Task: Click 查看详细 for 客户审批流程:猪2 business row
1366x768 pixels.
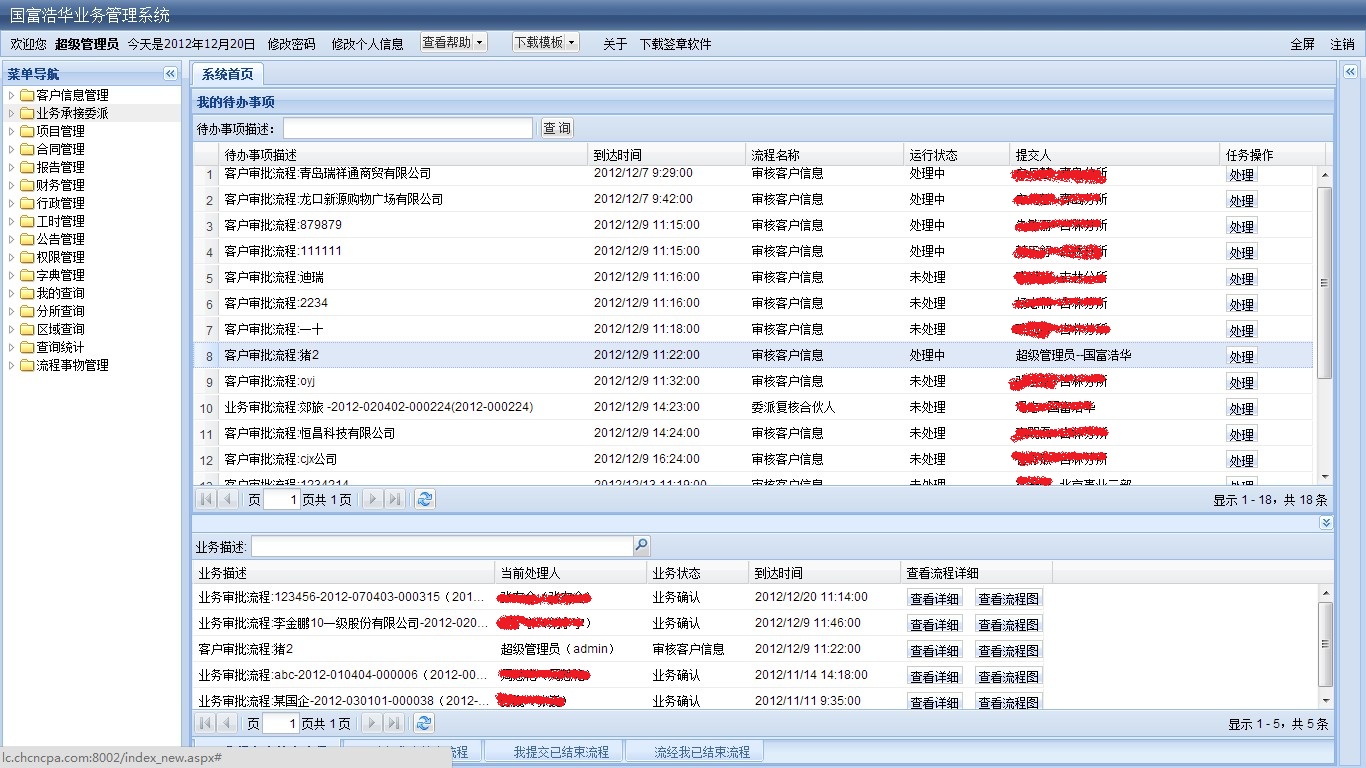Action: (934, 651)
